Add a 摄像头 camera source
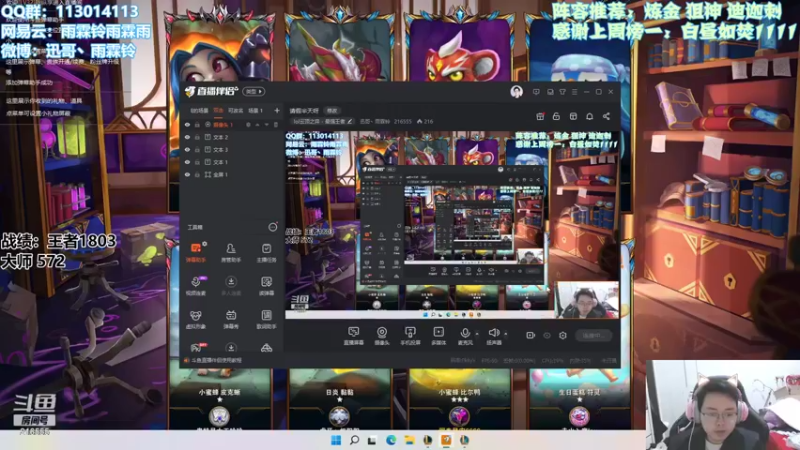 click(x=382, y=336)
